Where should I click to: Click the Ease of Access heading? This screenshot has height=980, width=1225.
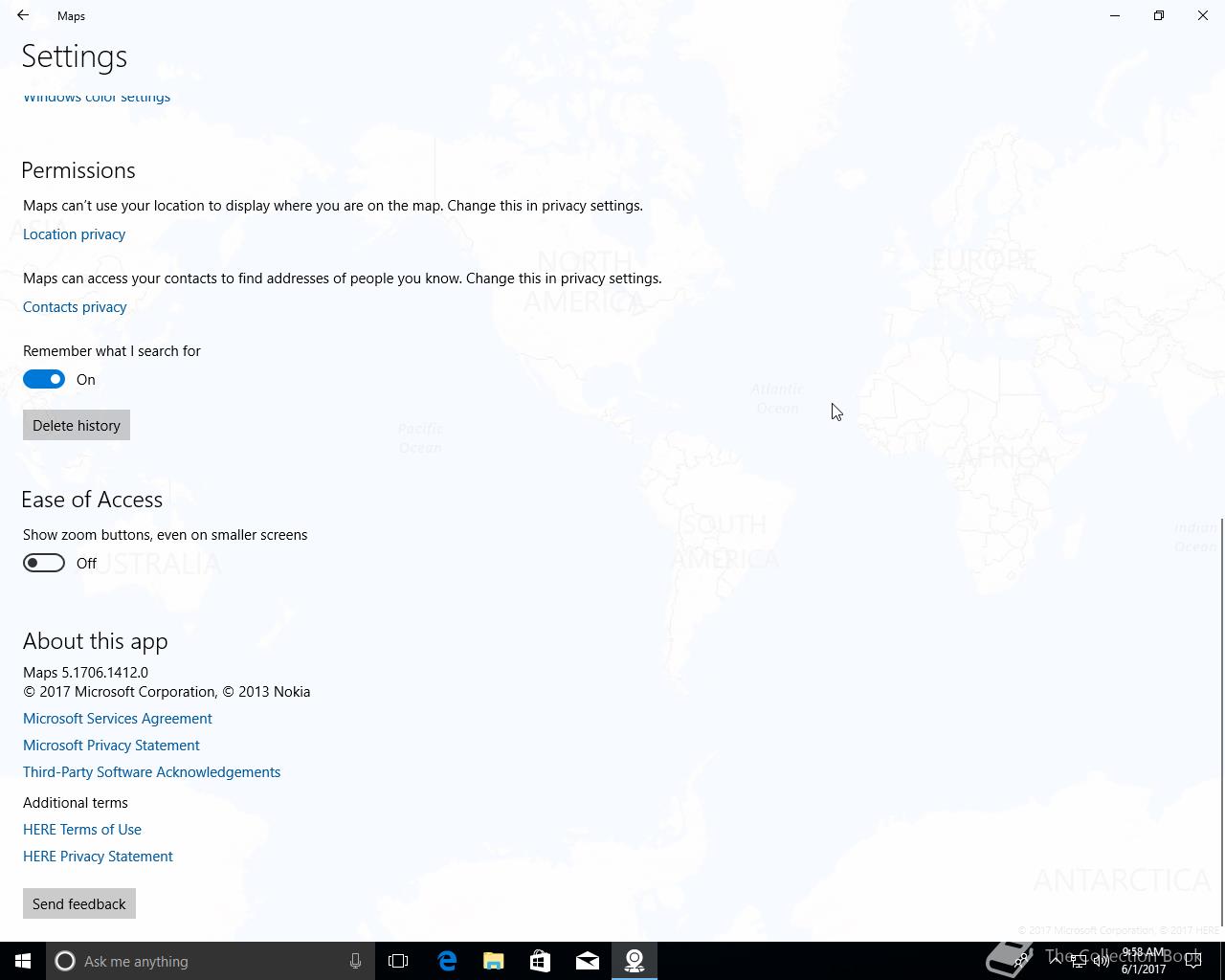point(92,500)
